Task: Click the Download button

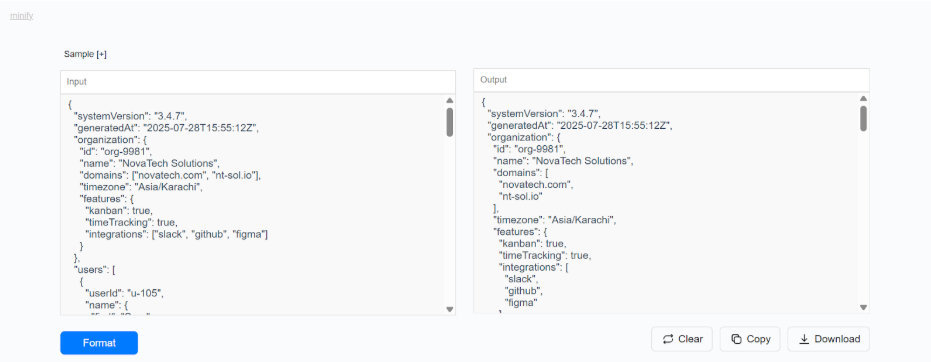Action: (x=829, y=339)
